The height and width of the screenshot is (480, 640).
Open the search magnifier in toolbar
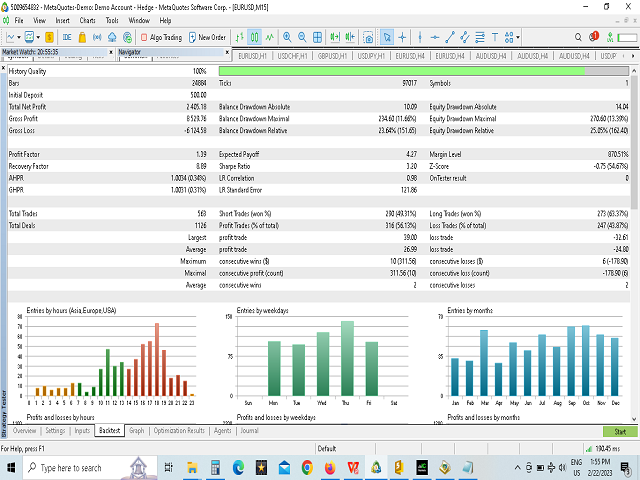click(578, 38)
